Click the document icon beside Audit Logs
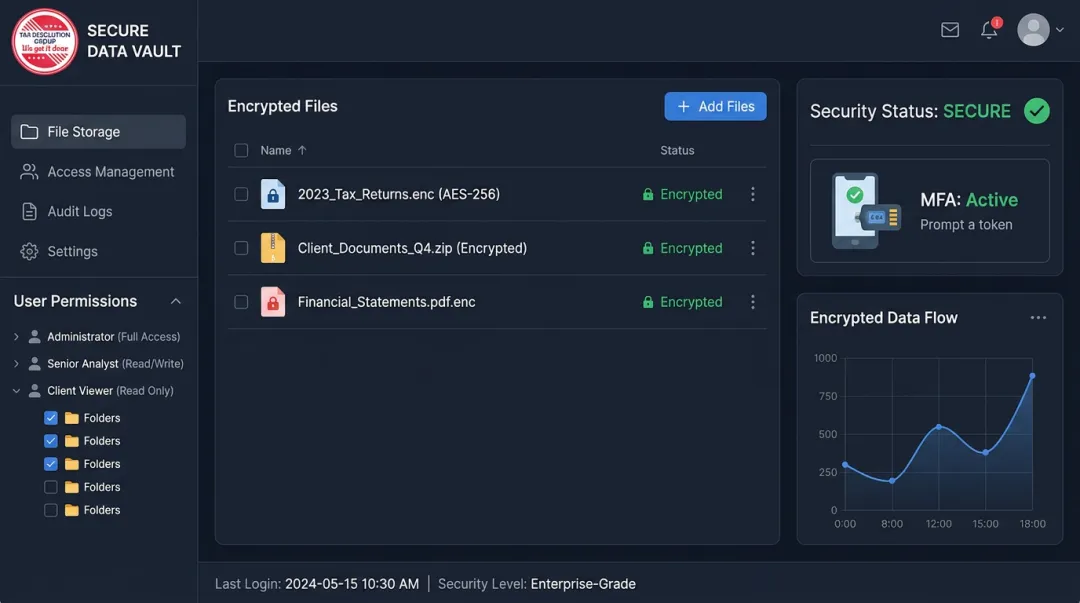The height and width of the screenshot is (603, 1080). 29,212
